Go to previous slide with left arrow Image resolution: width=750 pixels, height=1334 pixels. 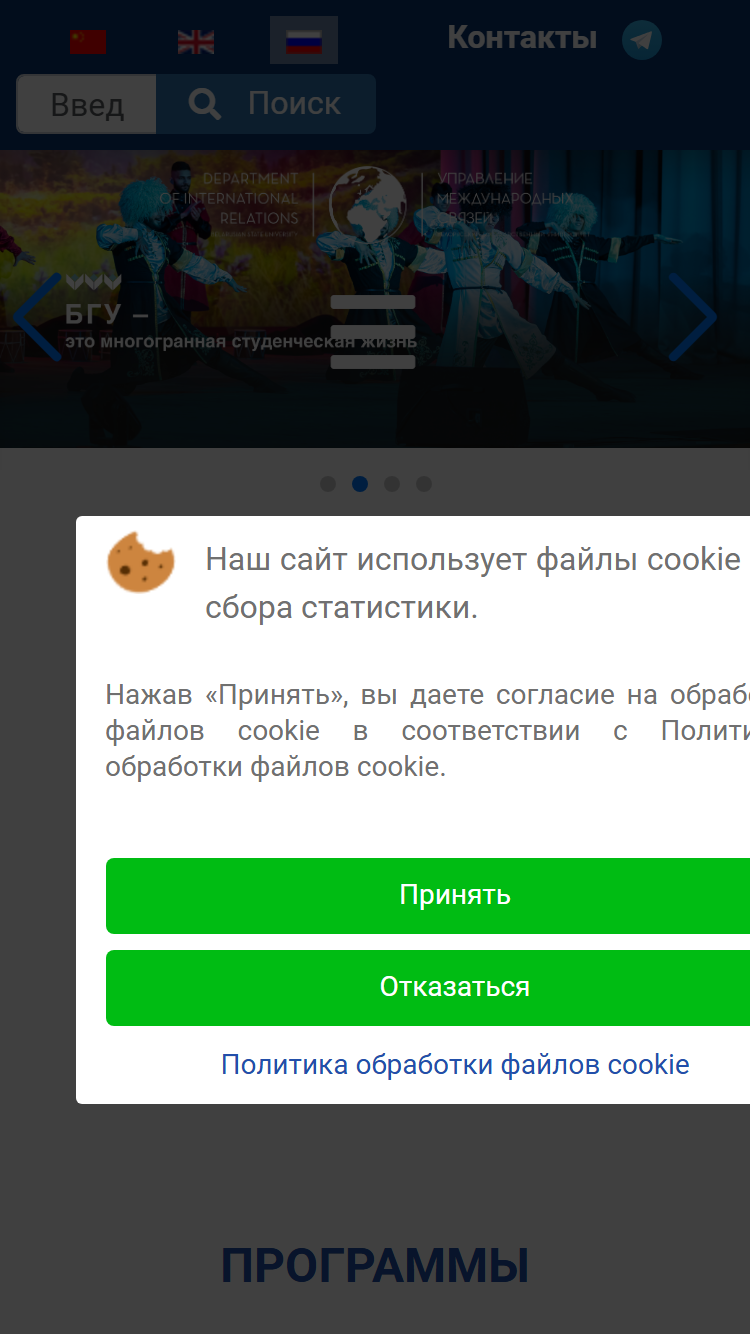38,317
